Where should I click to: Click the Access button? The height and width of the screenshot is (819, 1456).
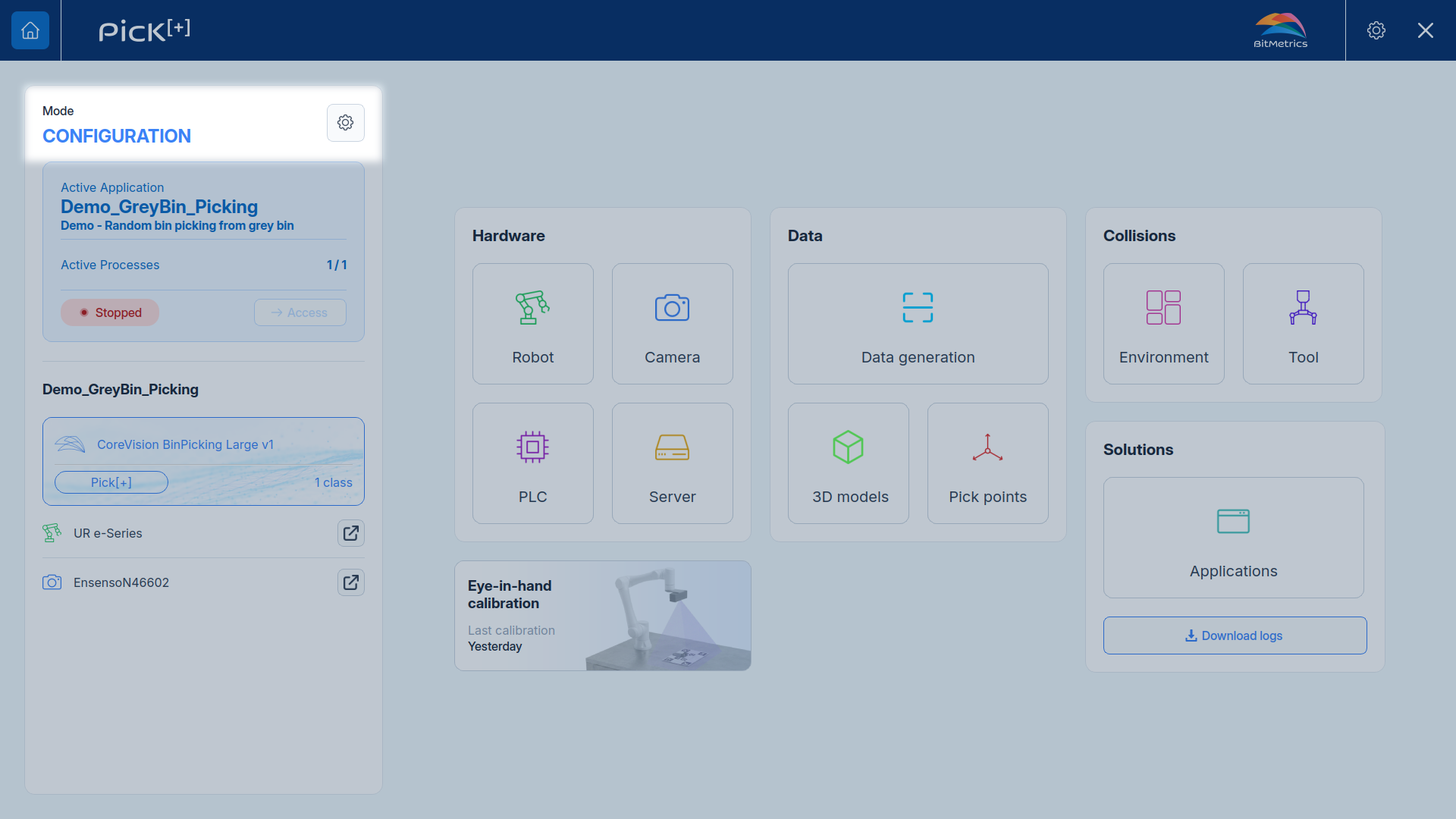[x=300, y=312]
